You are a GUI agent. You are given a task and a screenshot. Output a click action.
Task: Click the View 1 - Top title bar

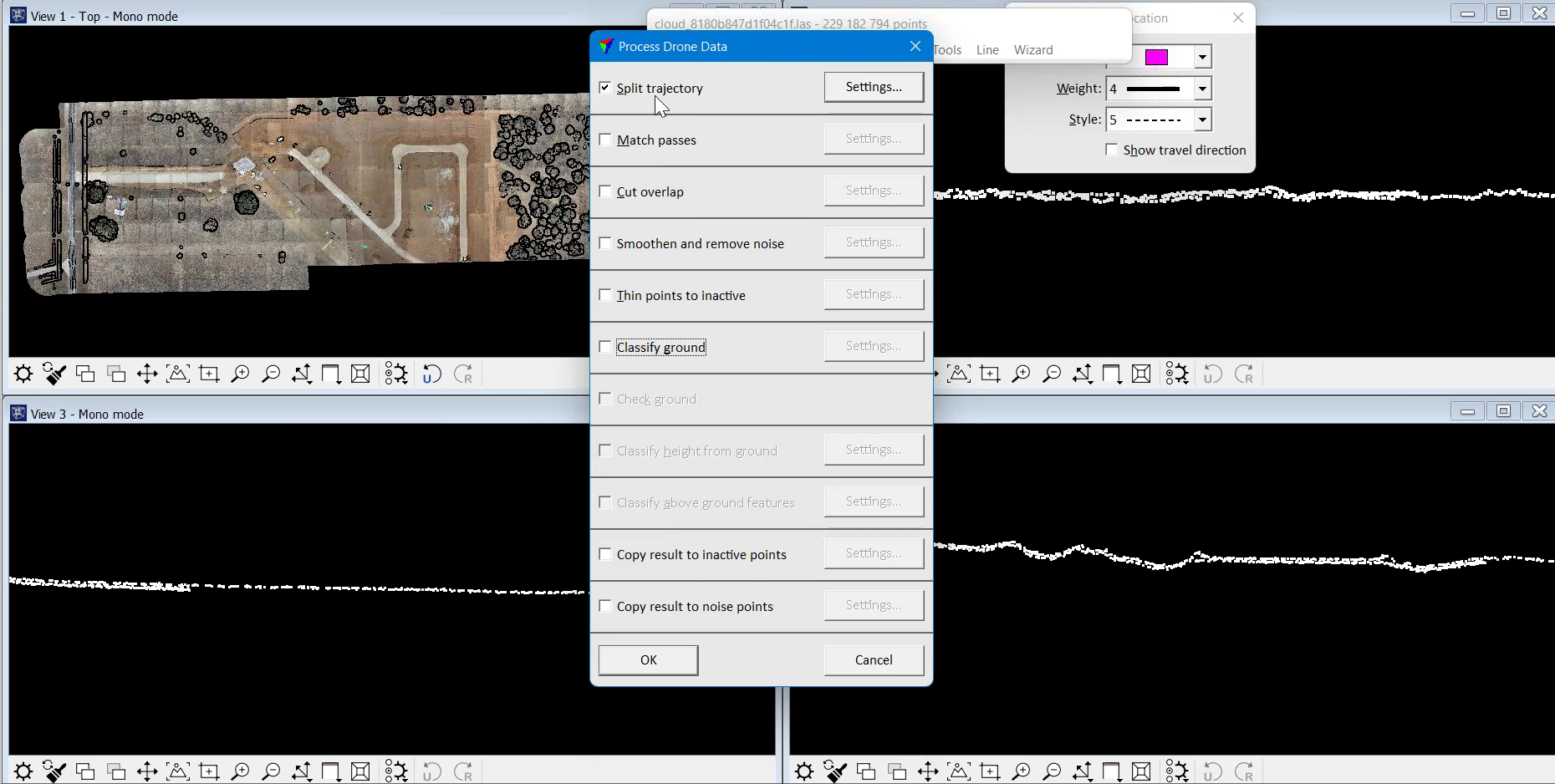click(x=105, y=16)
